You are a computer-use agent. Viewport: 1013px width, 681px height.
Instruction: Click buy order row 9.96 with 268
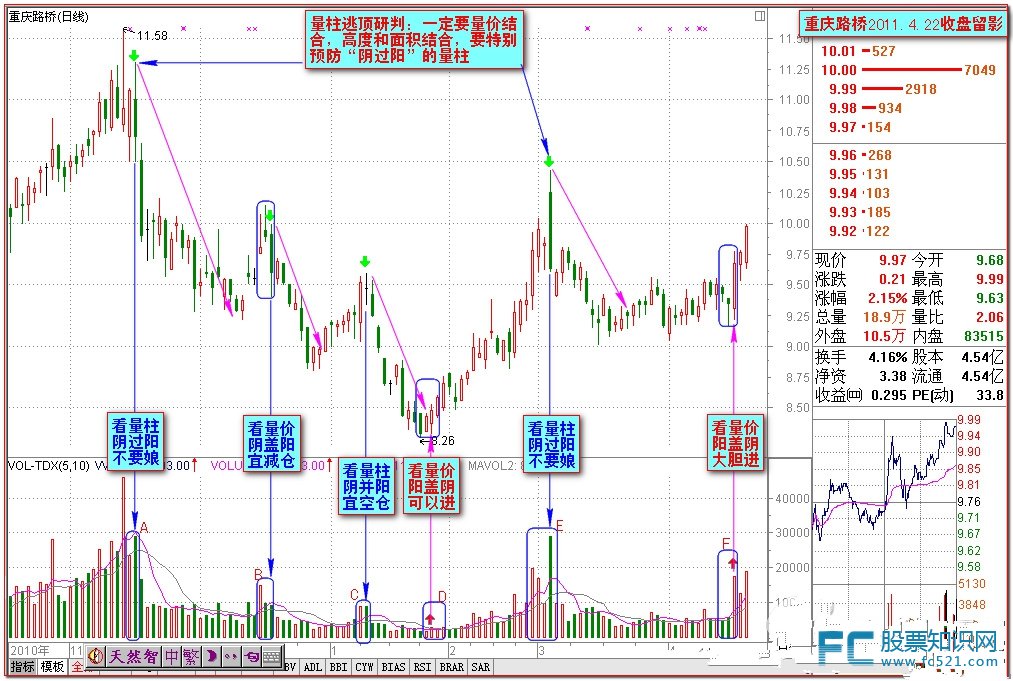(x=860, y=155)
